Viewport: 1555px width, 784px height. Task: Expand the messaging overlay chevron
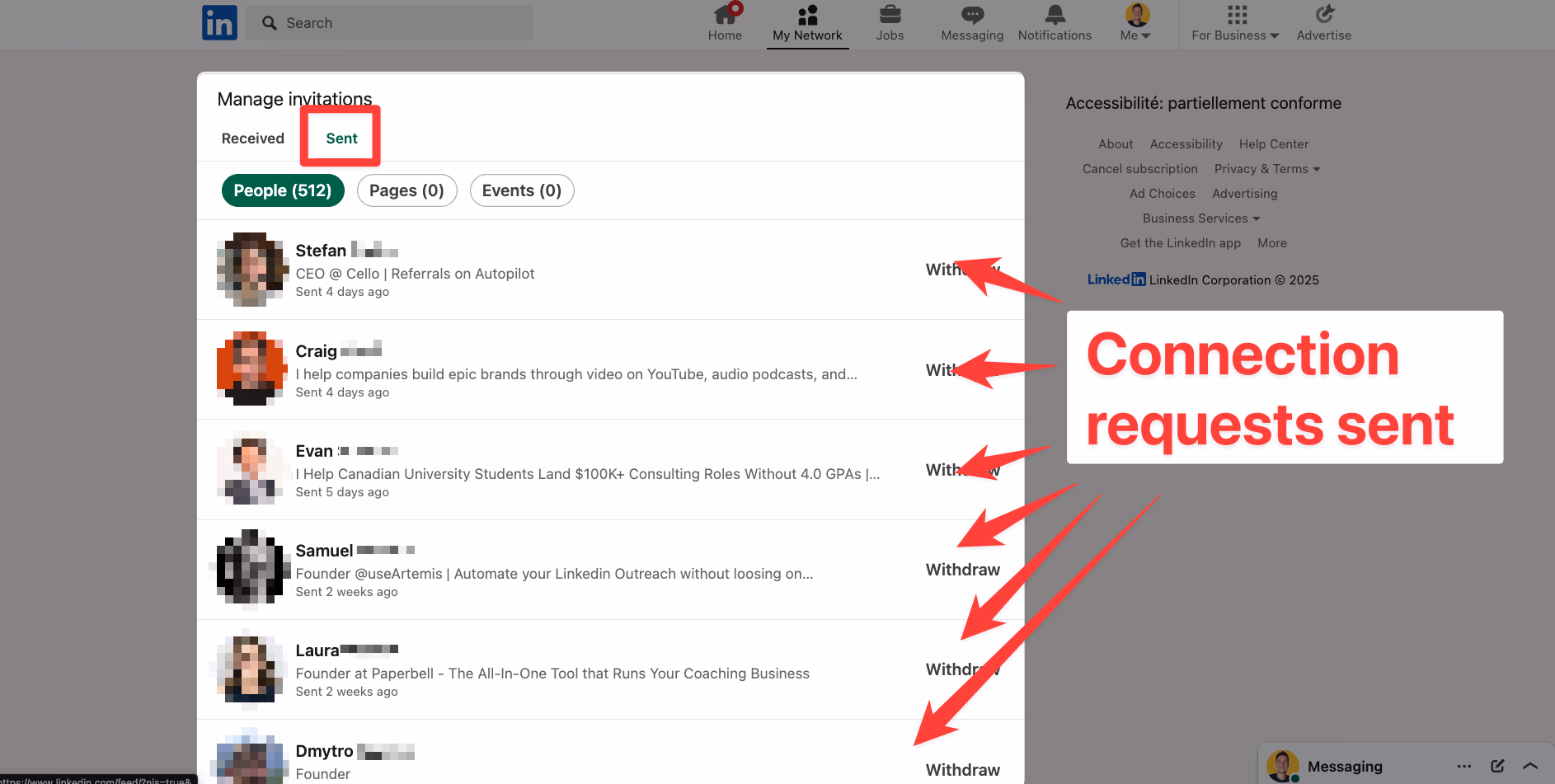(x=1530, y=767)
